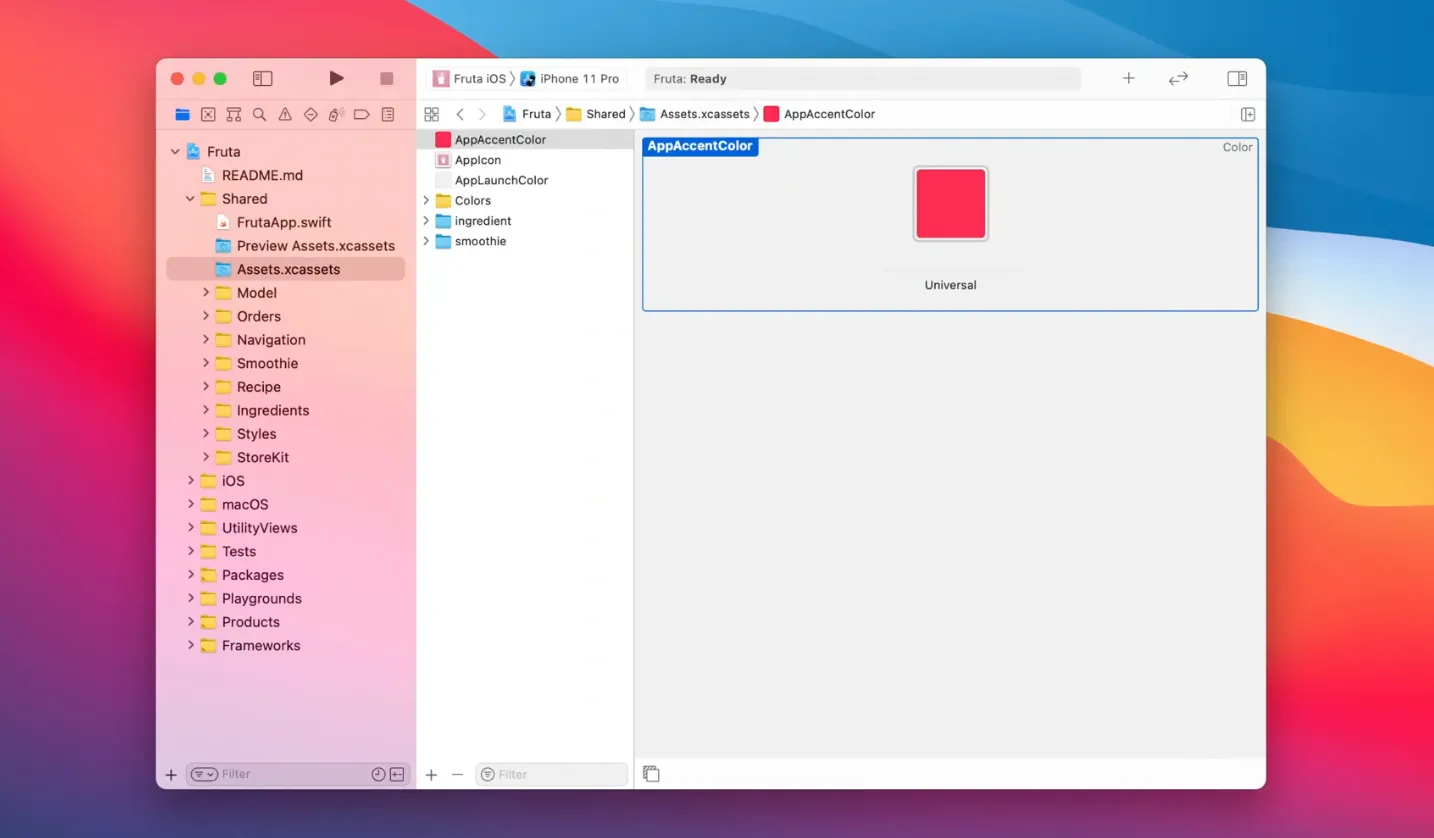Click the Library plus button in toolbar
This screenshot has width=1434, height=838.
(1128, 78)
